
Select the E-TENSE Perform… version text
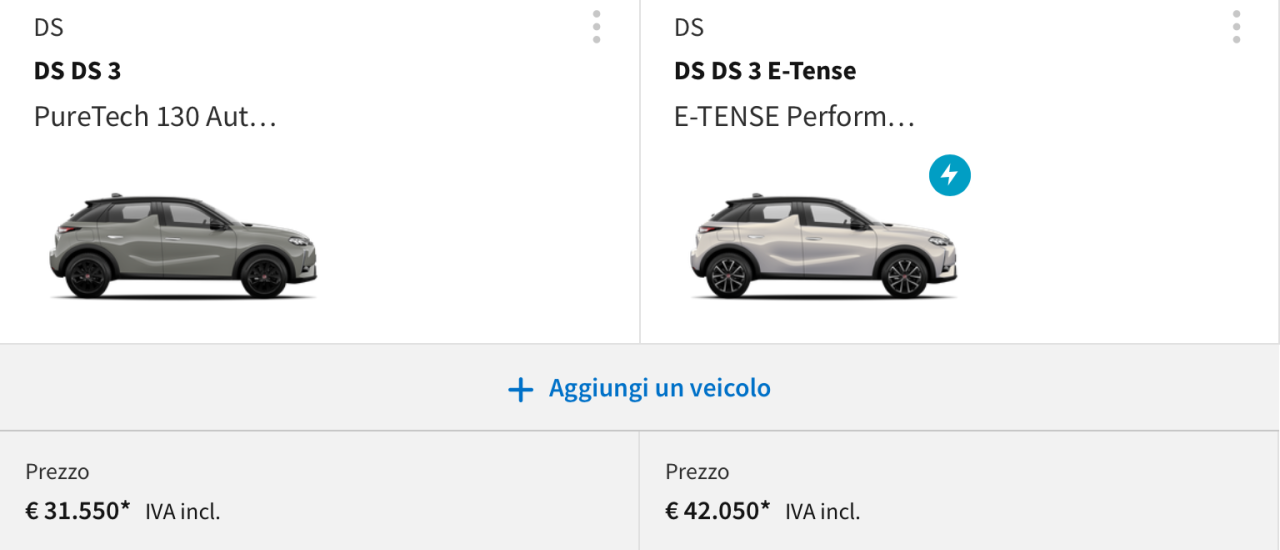(795, 117)
